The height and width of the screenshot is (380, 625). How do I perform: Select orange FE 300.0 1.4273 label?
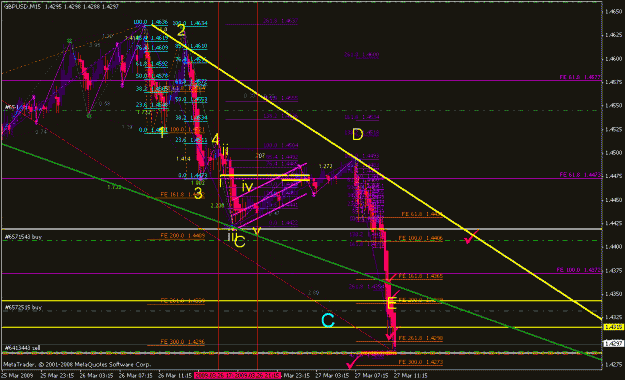421,362
